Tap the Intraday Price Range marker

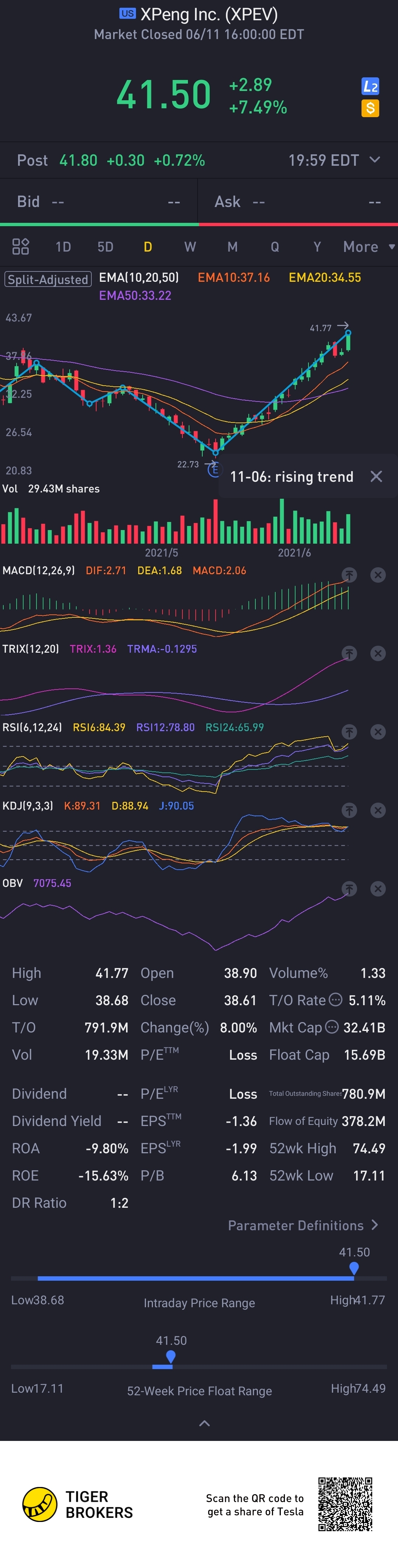pyautogui.click(x=354, y=1269)
